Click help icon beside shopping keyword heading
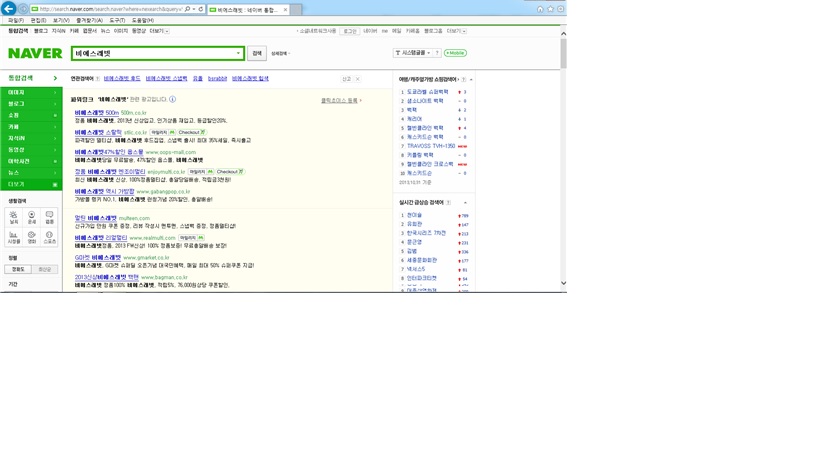Viewport: 819px width, 460px height. (x=463, y=79)
